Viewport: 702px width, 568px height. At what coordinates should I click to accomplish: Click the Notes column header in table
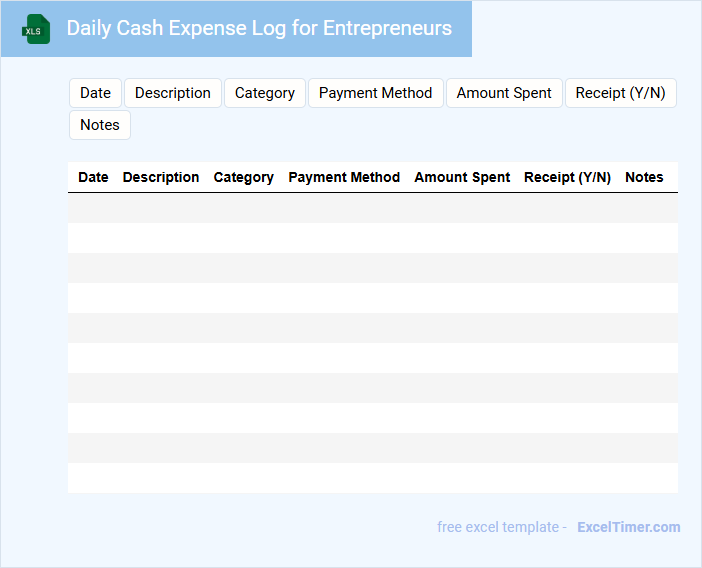point(644,177)
